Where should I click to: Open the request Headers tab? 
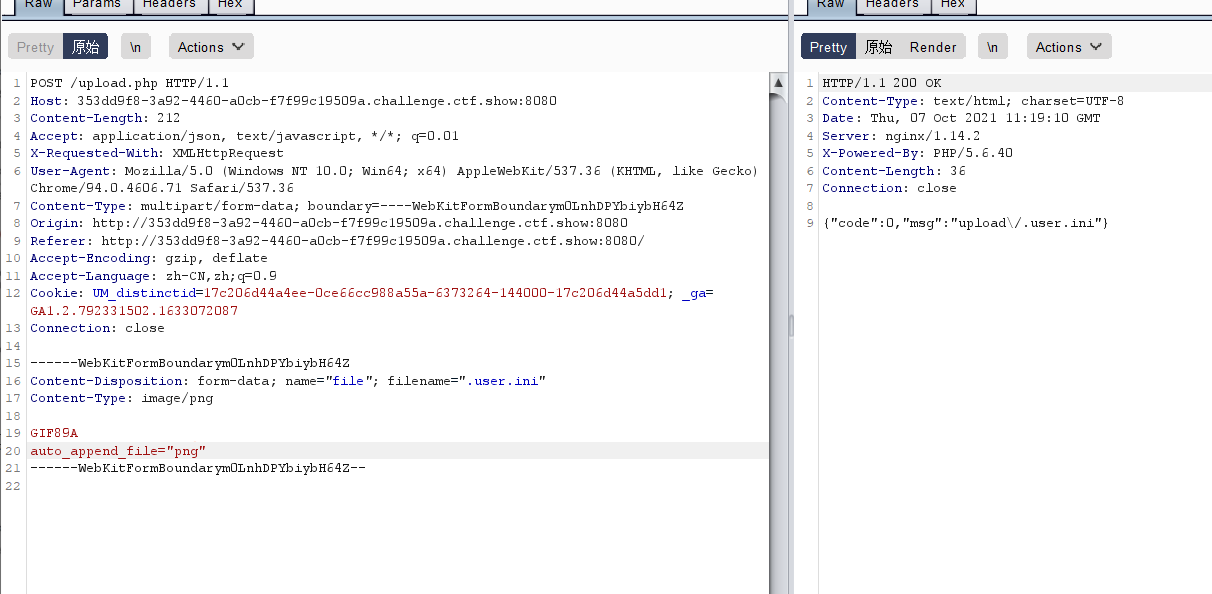coord(169,5)
